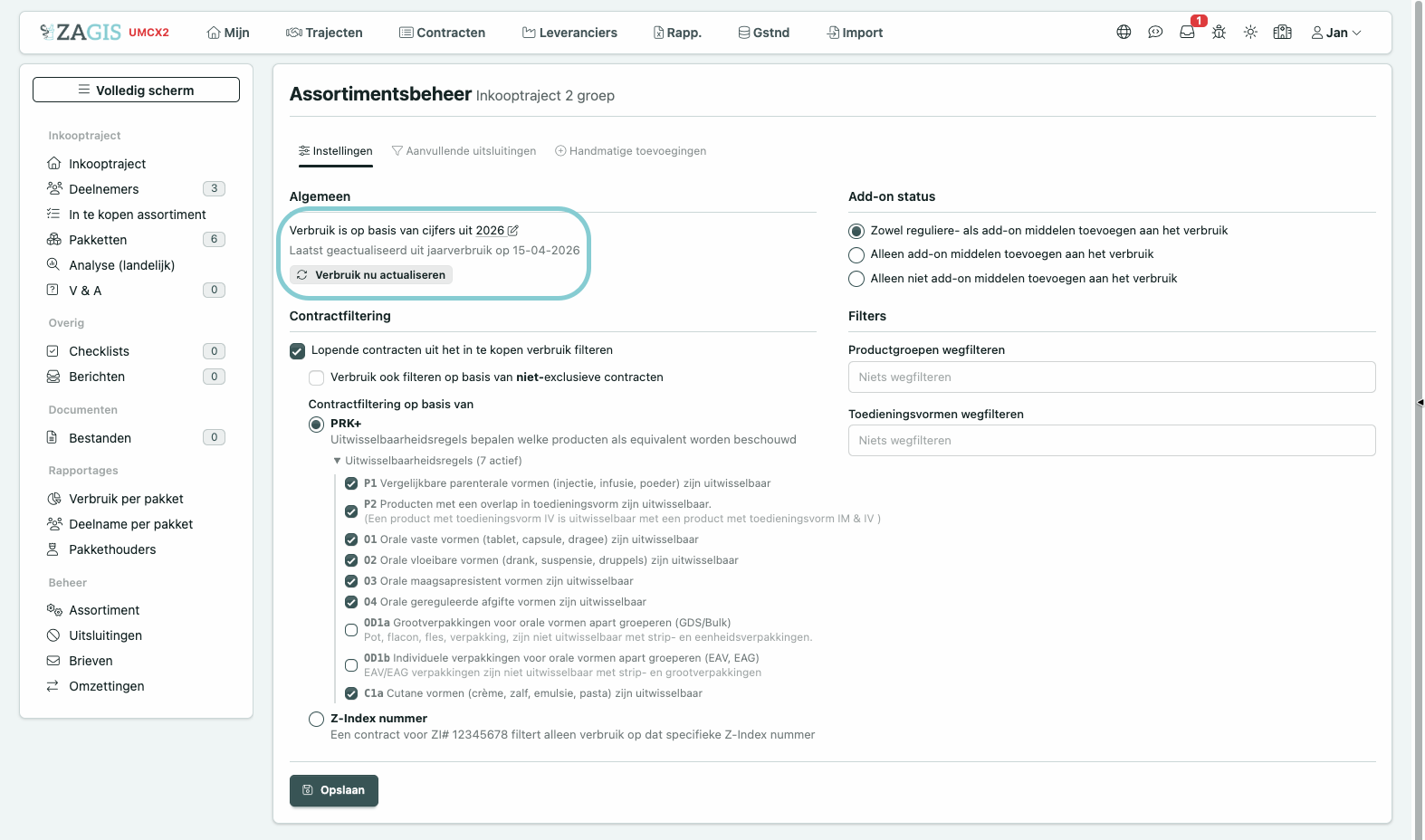Toggle the sun theme icon
Image resolution: width=1425 pixels, height=840 pixels.
point(1250,32)
